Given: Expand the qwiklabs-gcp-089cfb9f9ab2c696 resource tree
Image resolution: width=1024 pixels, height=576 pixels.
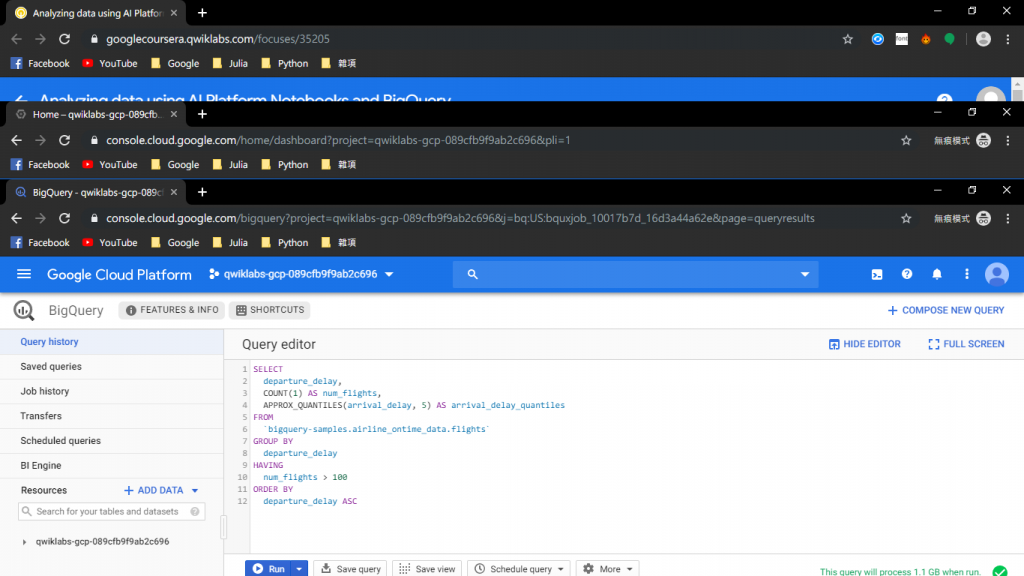Looking at the screenshot, I should click(24, 542).
